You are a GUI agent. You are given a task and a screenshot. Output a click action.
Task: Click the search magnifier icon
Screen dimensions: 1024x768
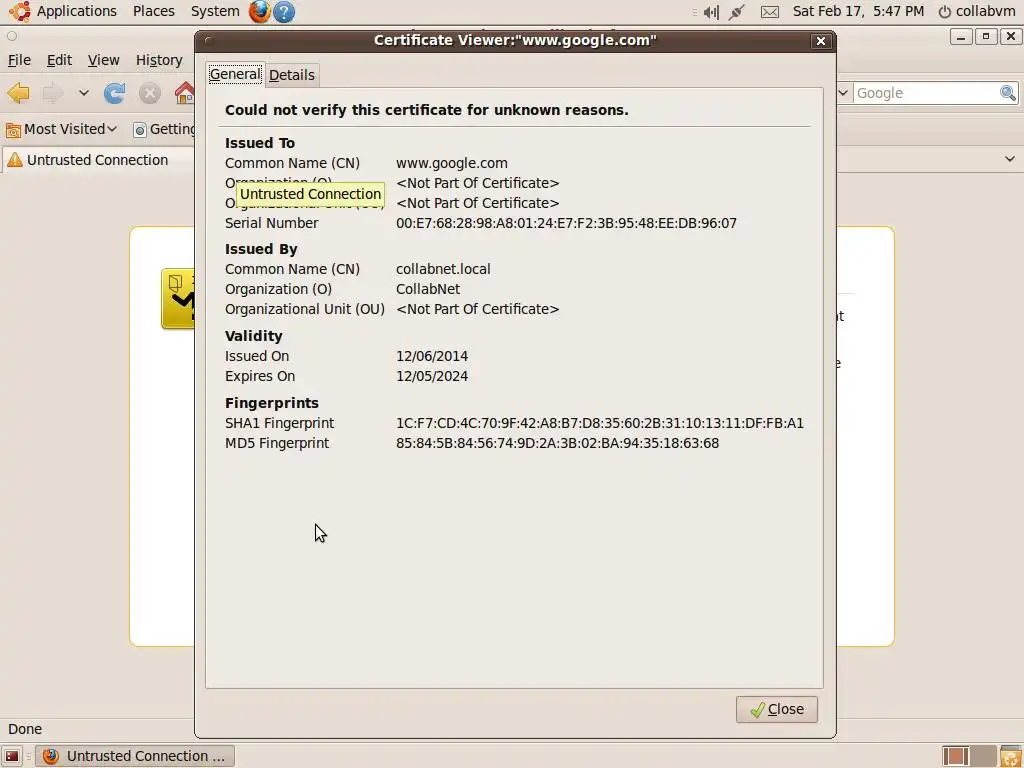tap(1008, 93)
